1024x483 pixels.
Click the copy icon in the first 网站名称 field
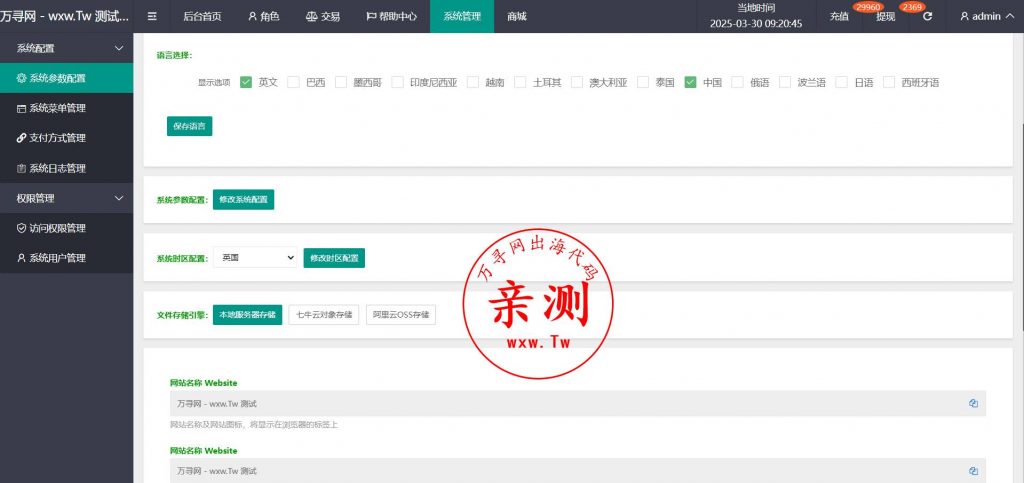click(x=974, y=403)
